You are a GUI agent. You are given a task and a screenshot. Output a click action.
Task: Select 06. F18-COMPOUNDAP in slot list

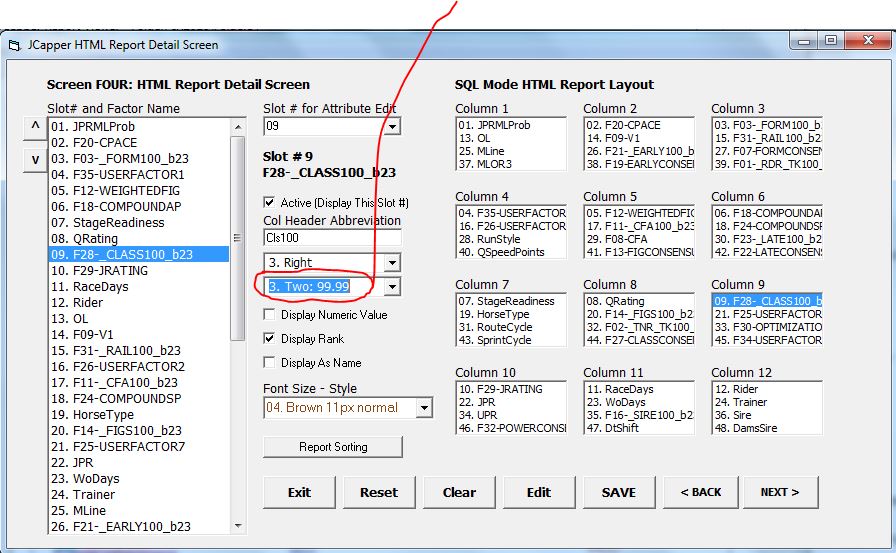tap(139, 207)
